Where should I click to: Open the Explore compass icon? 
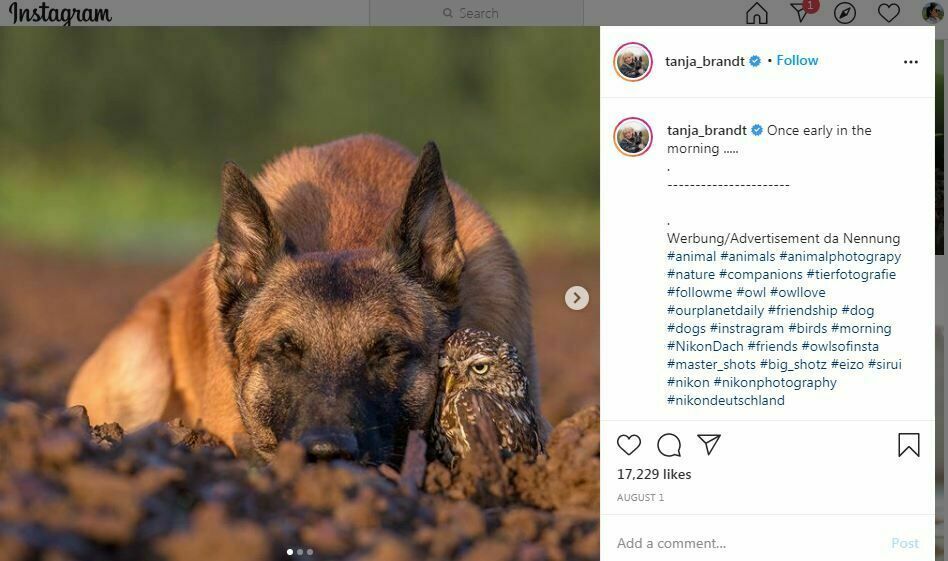[845, 13]
